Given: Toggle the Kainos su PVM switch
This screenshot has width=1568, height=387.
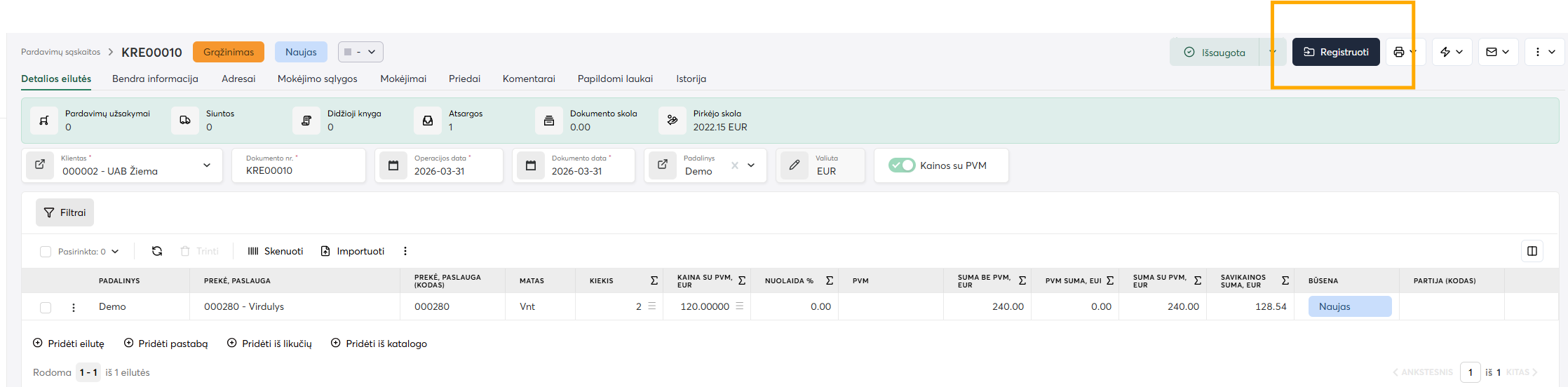Looking at the screenshot, I should pos(902,165).
